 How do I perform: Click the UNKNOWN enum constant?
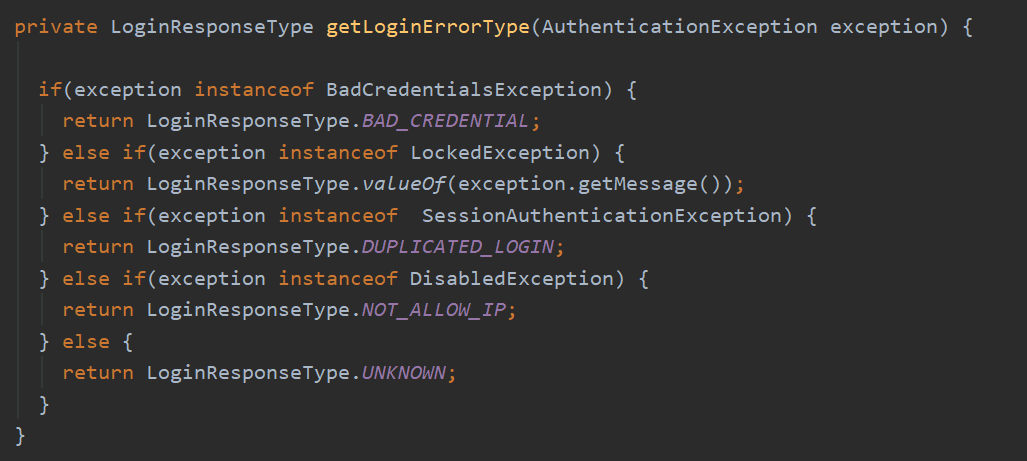[x=403, y=372]
